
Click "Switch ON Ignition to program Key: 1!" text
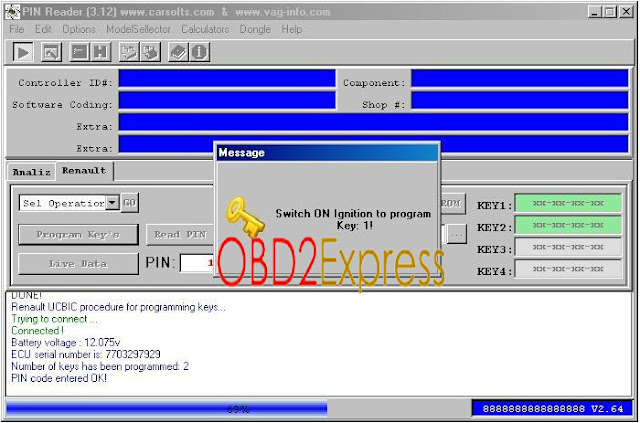click(353, 219)
